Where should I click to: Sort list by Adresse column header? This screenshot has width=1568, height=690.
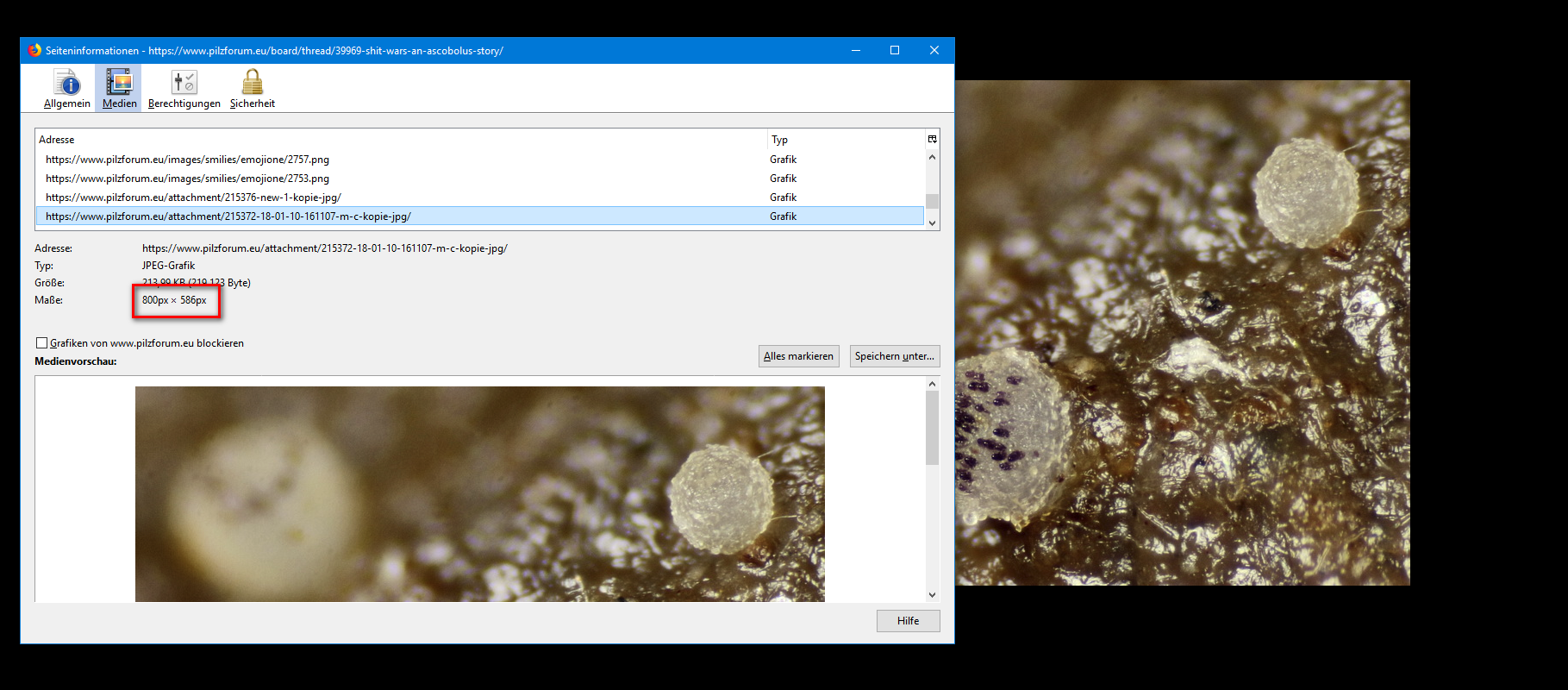coord(400,139)
